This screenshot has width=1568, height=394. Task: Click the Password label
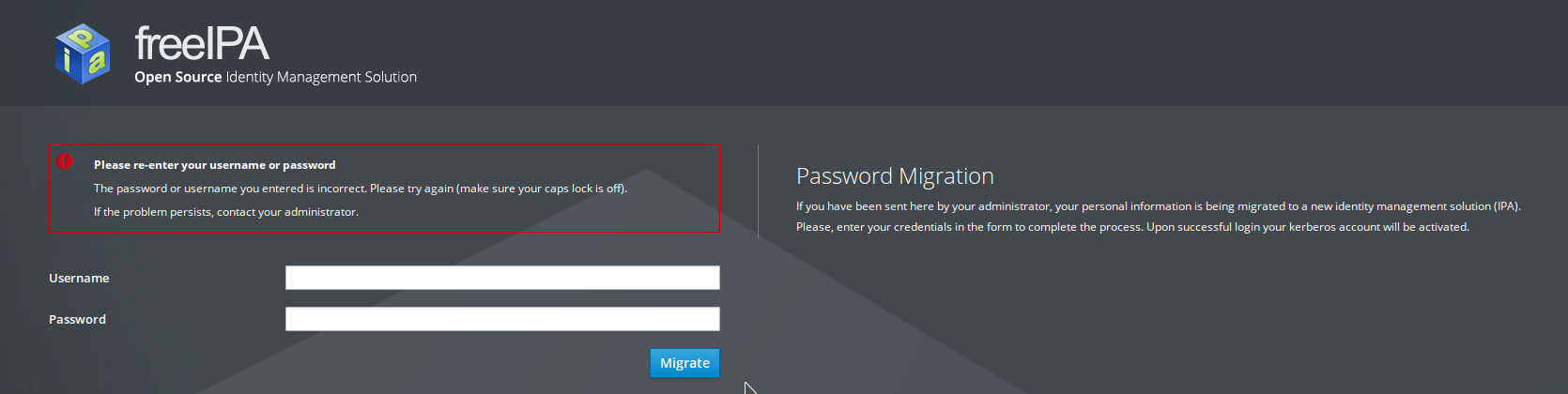(77, 320)
